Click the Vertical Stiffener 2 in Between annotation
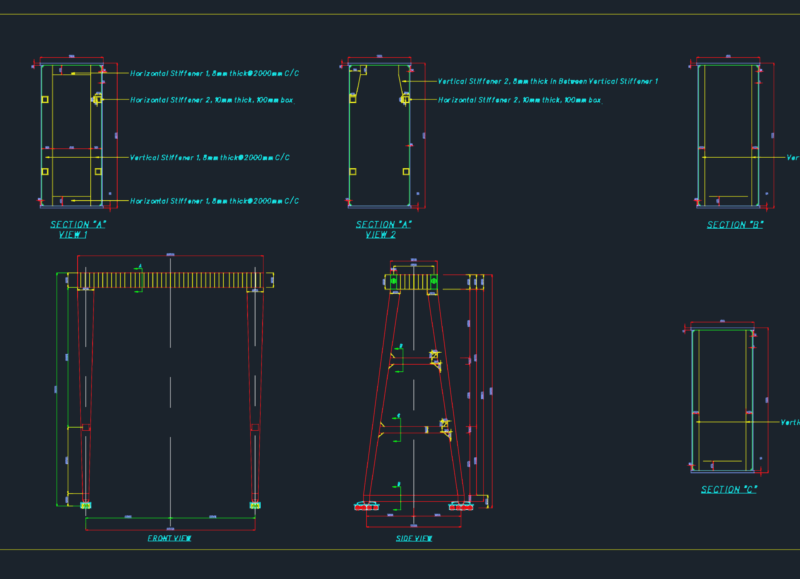 [548, 81]
